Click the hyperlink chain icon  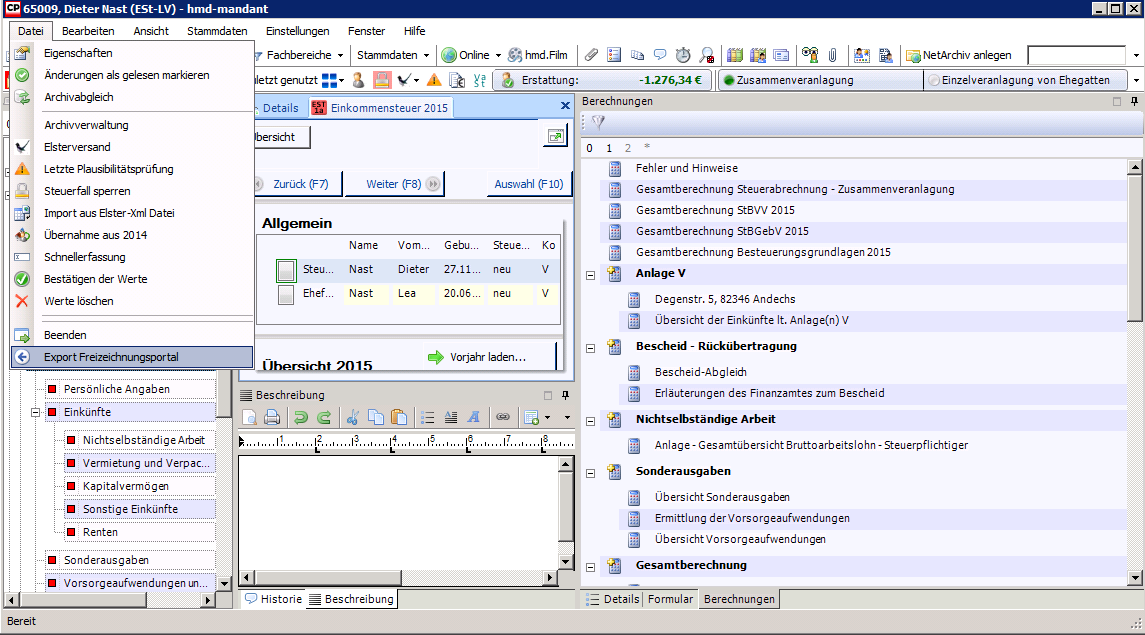coord(503,417)
